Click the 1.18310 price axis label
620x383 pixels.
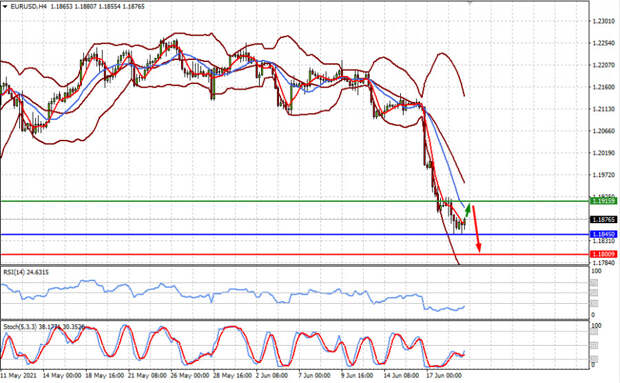[x=604, y=241]
